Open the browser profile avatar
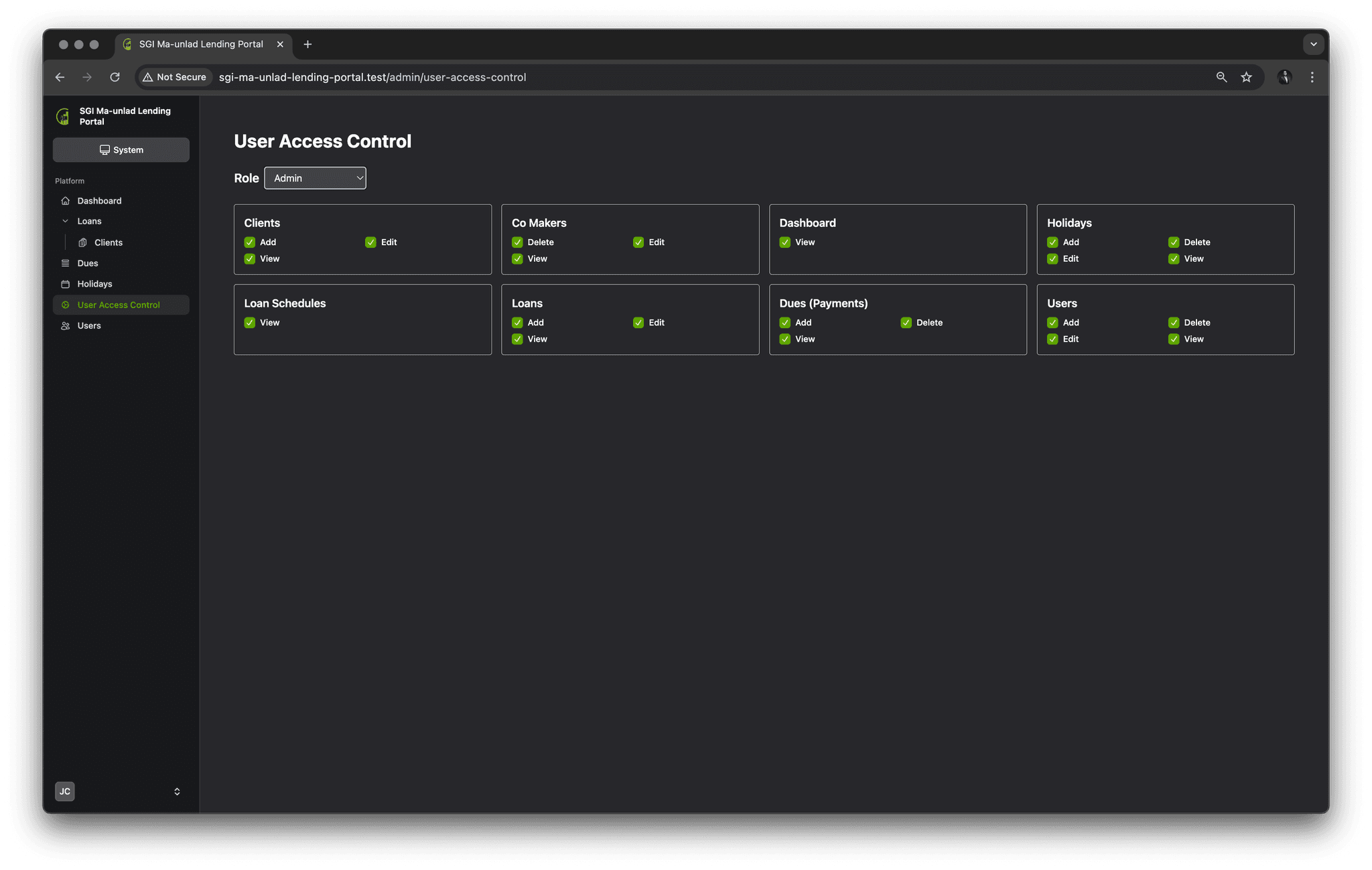This screenshot has width=1372, height=870. [x=1284, y=77]
